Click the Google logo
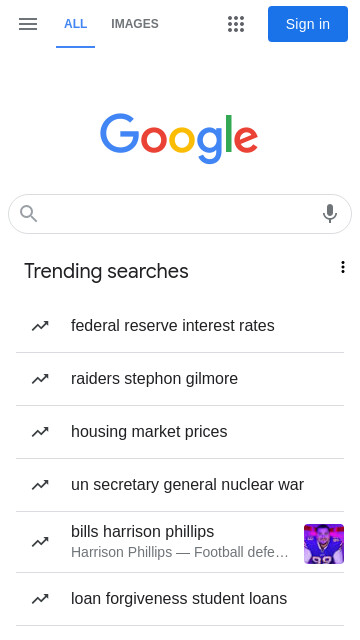Screen dimensions: 360x640 179,138
